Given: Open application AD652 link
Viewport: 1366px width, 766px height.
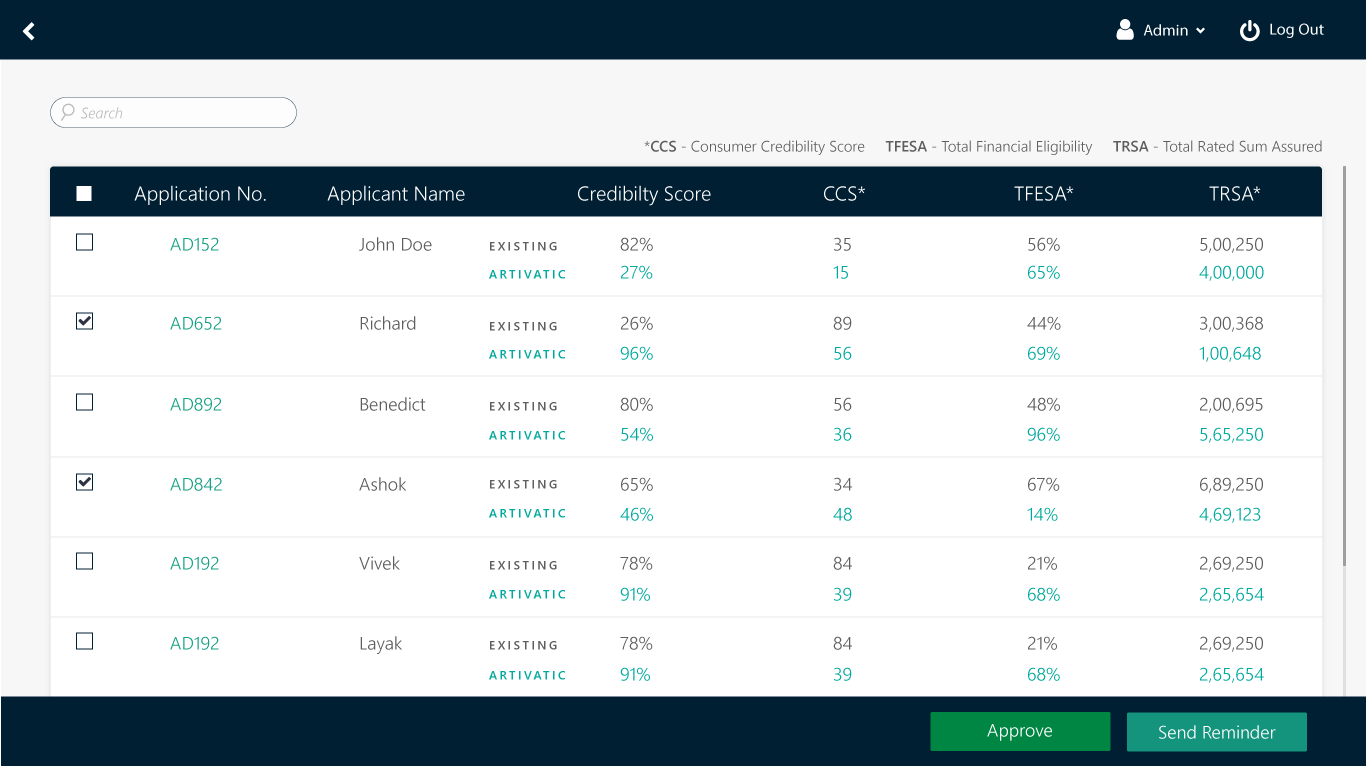Looking at the screenshot, I should point(196,323).
